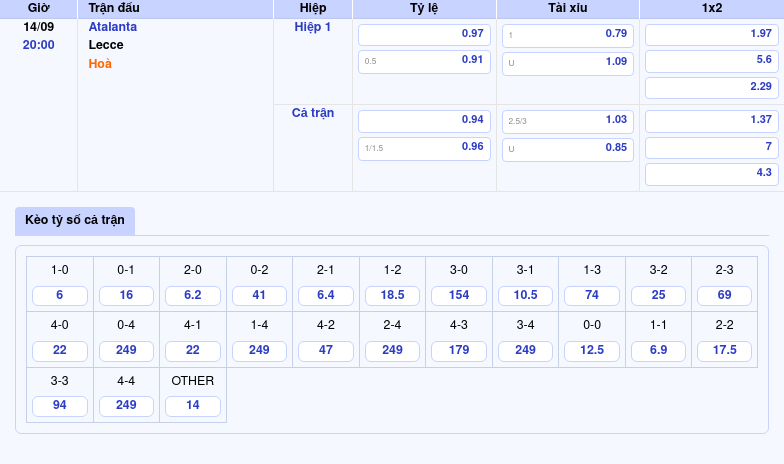Pick full match handicap 1/1.5 odds 0.96
Viewport: 784px width, 464px height.
(424, 148)
